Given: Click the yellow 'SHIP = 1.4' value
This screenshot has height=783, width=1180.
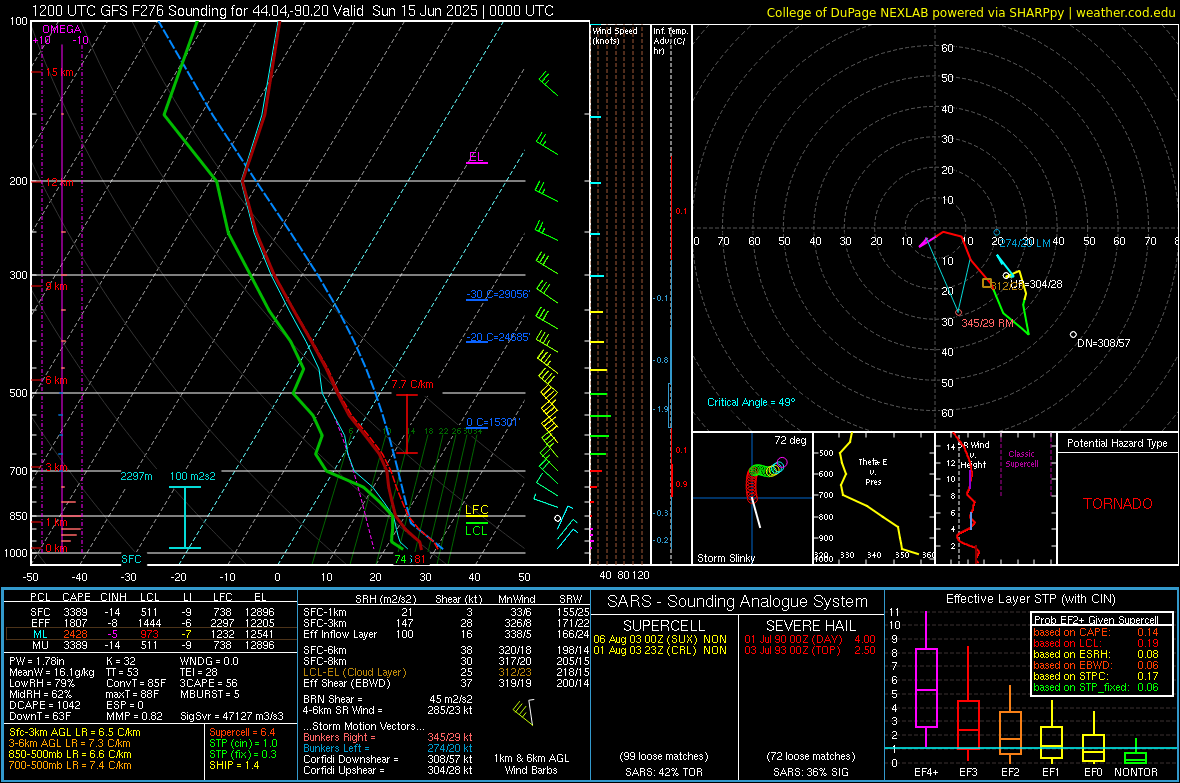Looking at the screenshot, I should click(234, 765).
